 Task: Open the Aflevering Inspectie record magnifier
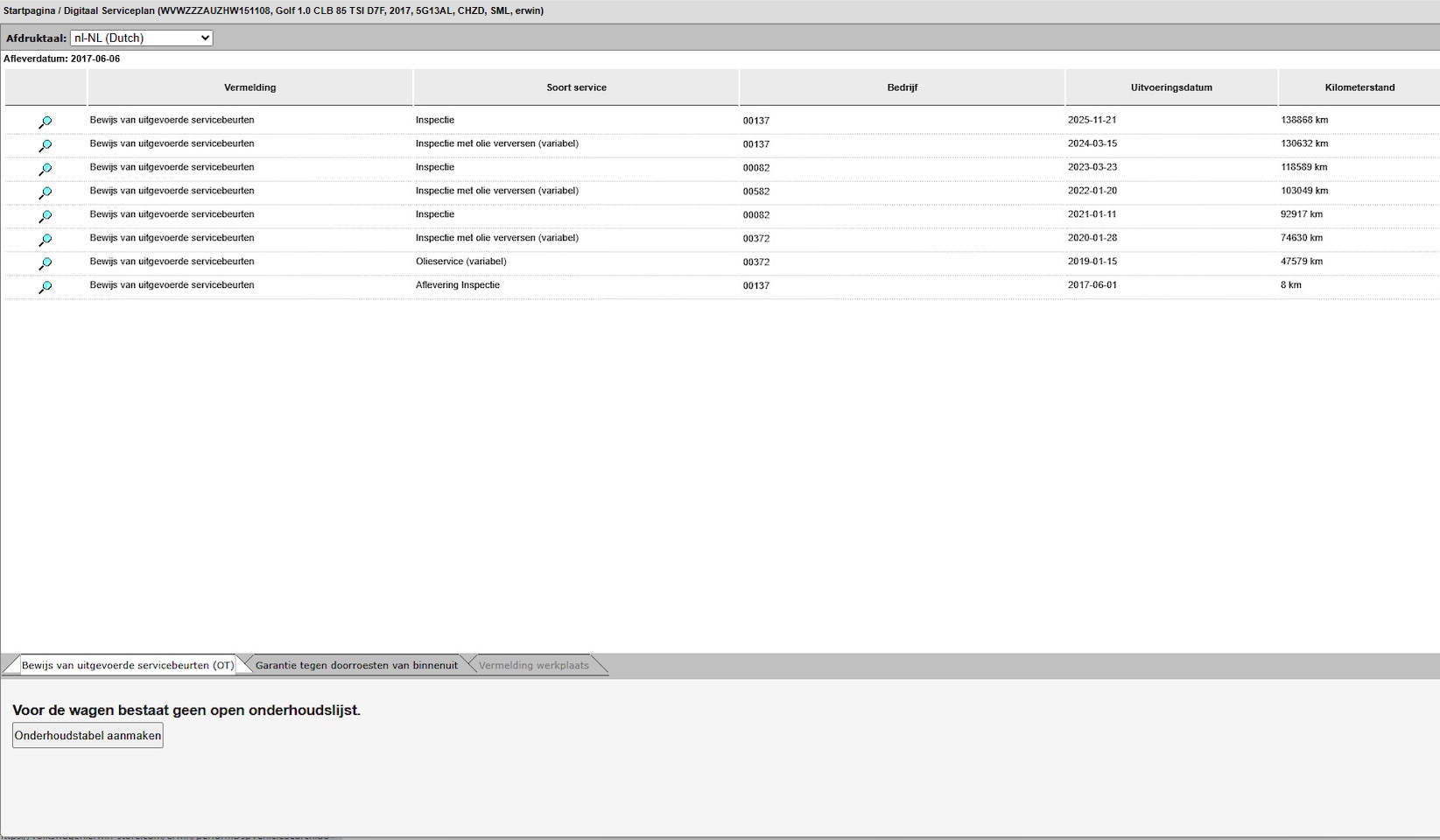click(x=46, y=287)
